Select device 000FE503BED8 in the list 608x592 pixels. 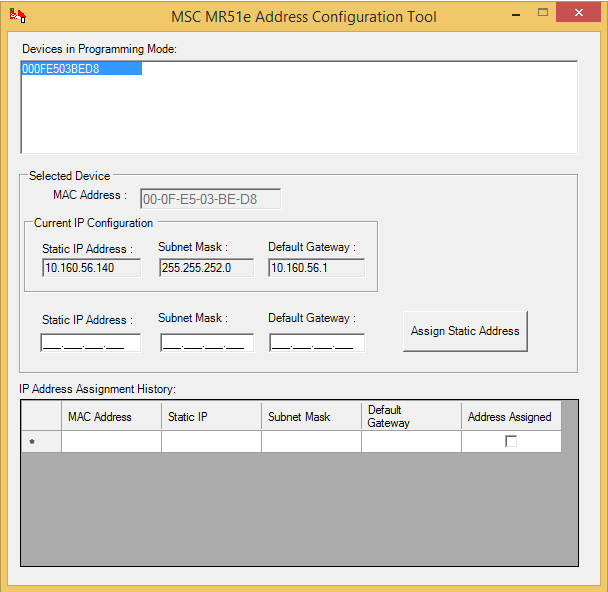[80, 69]
